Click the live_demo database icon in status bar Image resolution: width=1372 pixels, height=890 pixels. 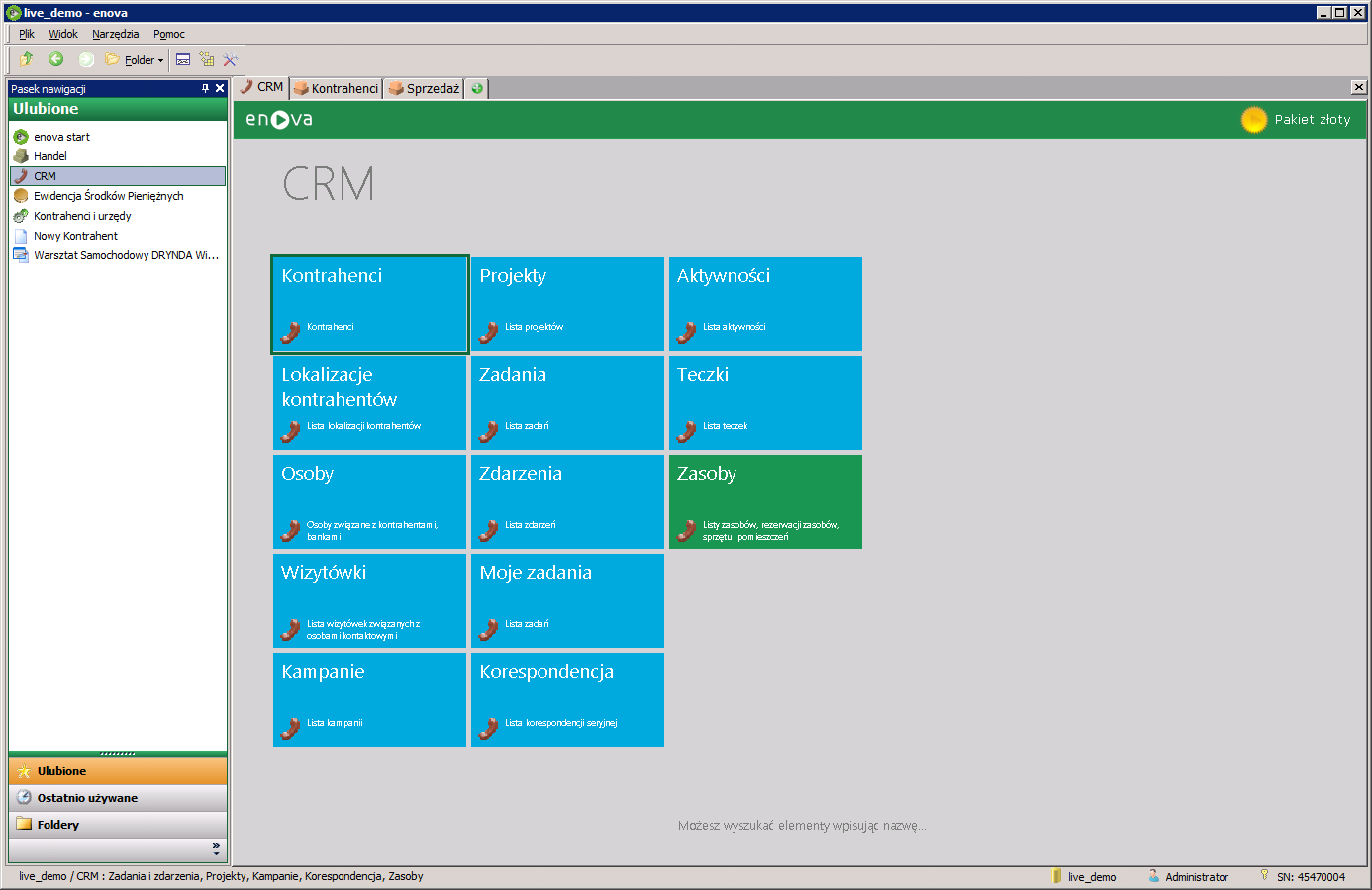pos(1056,876)
